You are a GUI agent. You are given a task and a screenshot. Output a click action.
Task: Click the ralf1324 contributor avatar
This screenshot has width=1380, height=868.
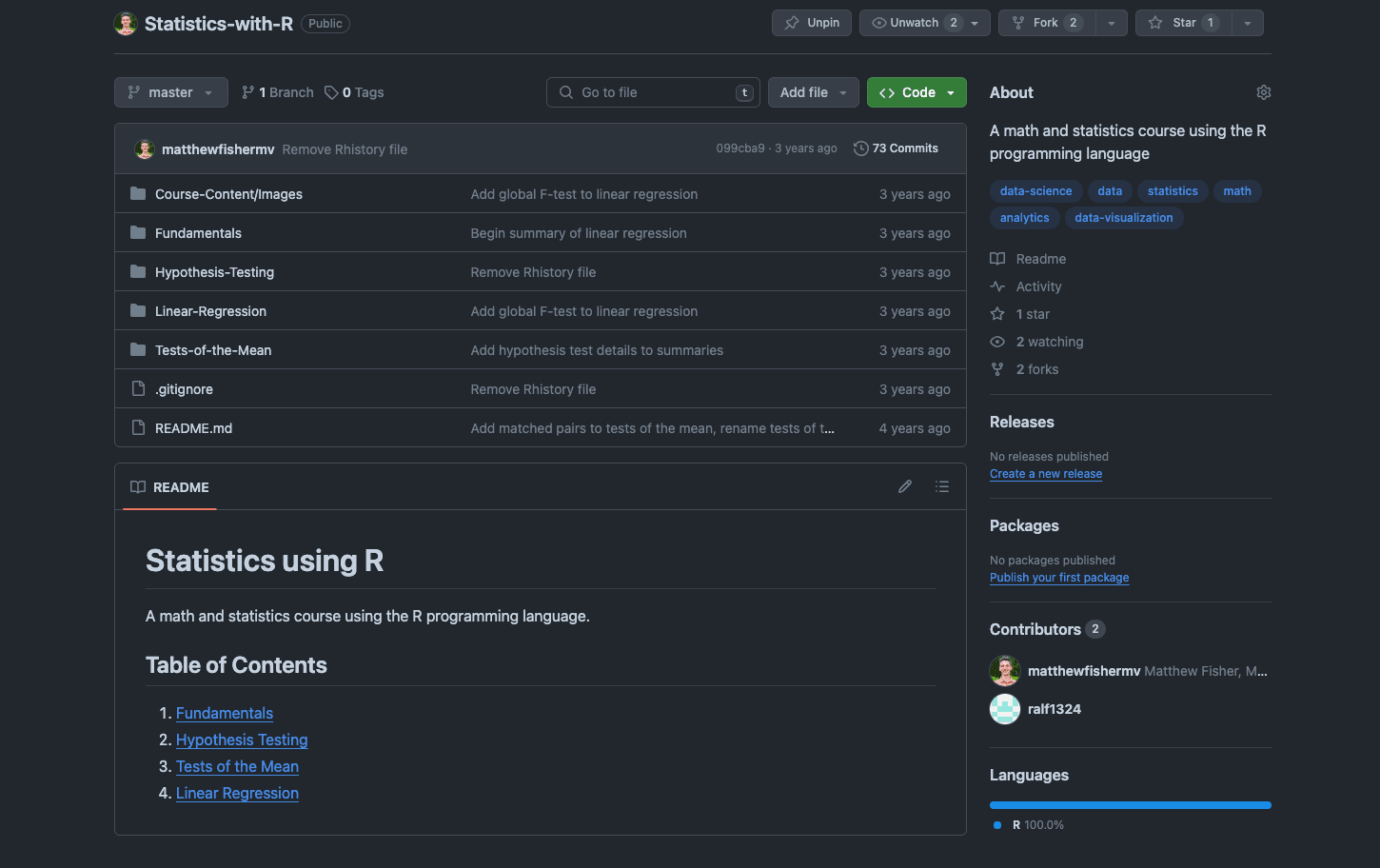pyautogui.click(x=1005, y=709)
